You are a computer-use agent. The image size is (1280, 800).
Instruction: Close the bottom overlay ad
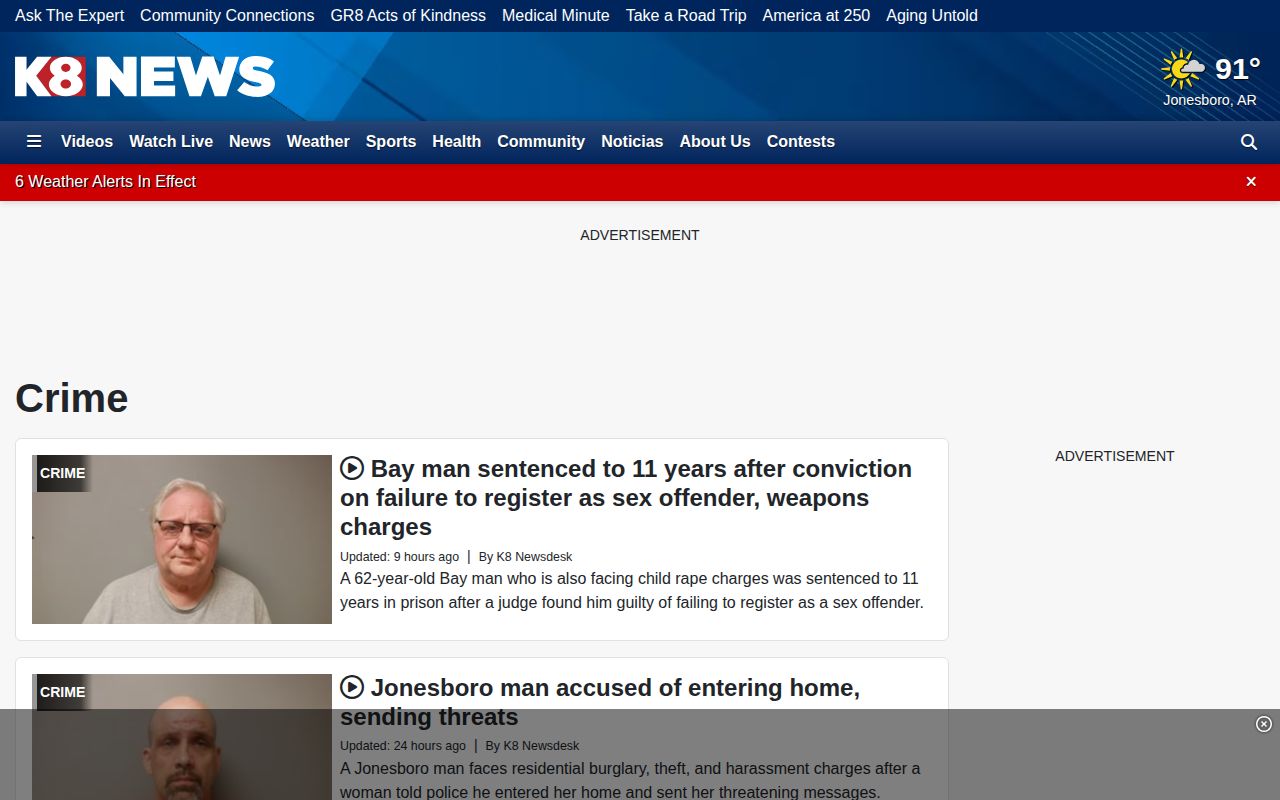coord(1264,724)
